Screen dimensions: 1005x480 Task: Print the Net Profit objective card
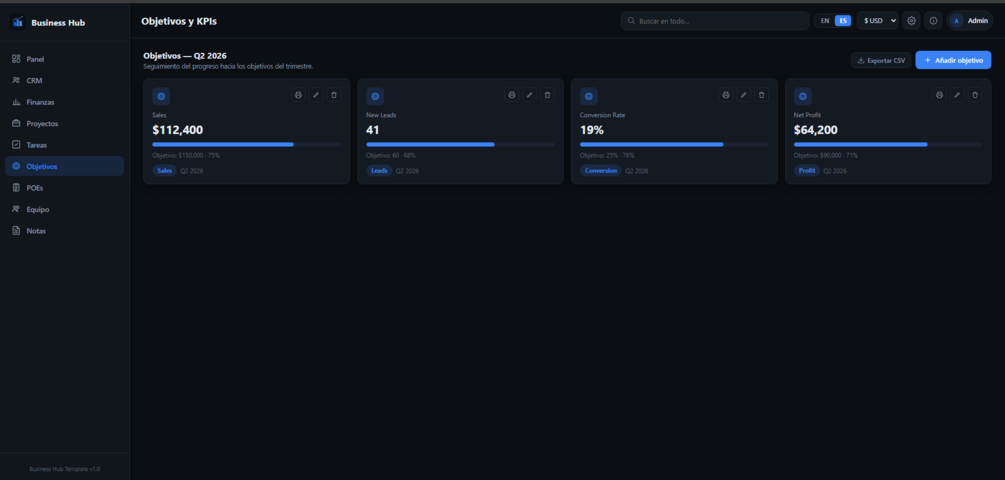(x=940, y=95)
